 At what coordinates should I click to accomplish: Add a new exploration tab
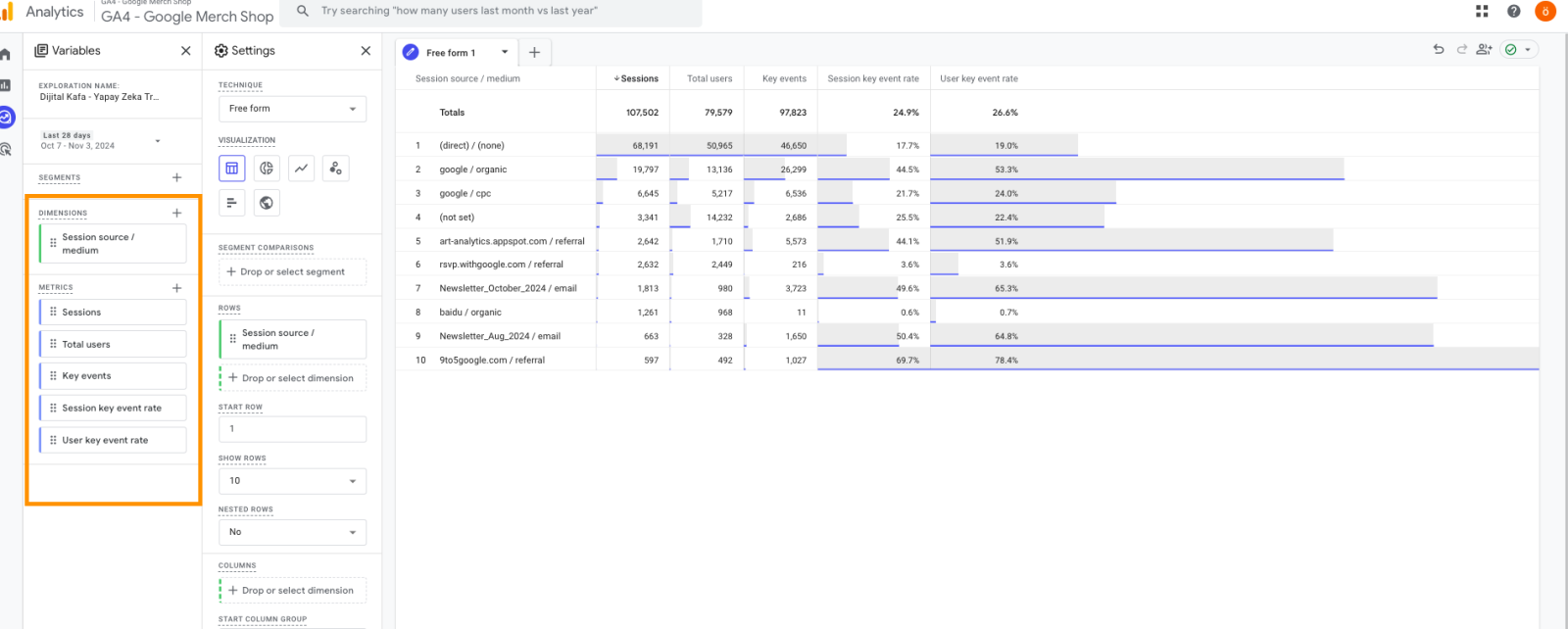click(534, 53)
